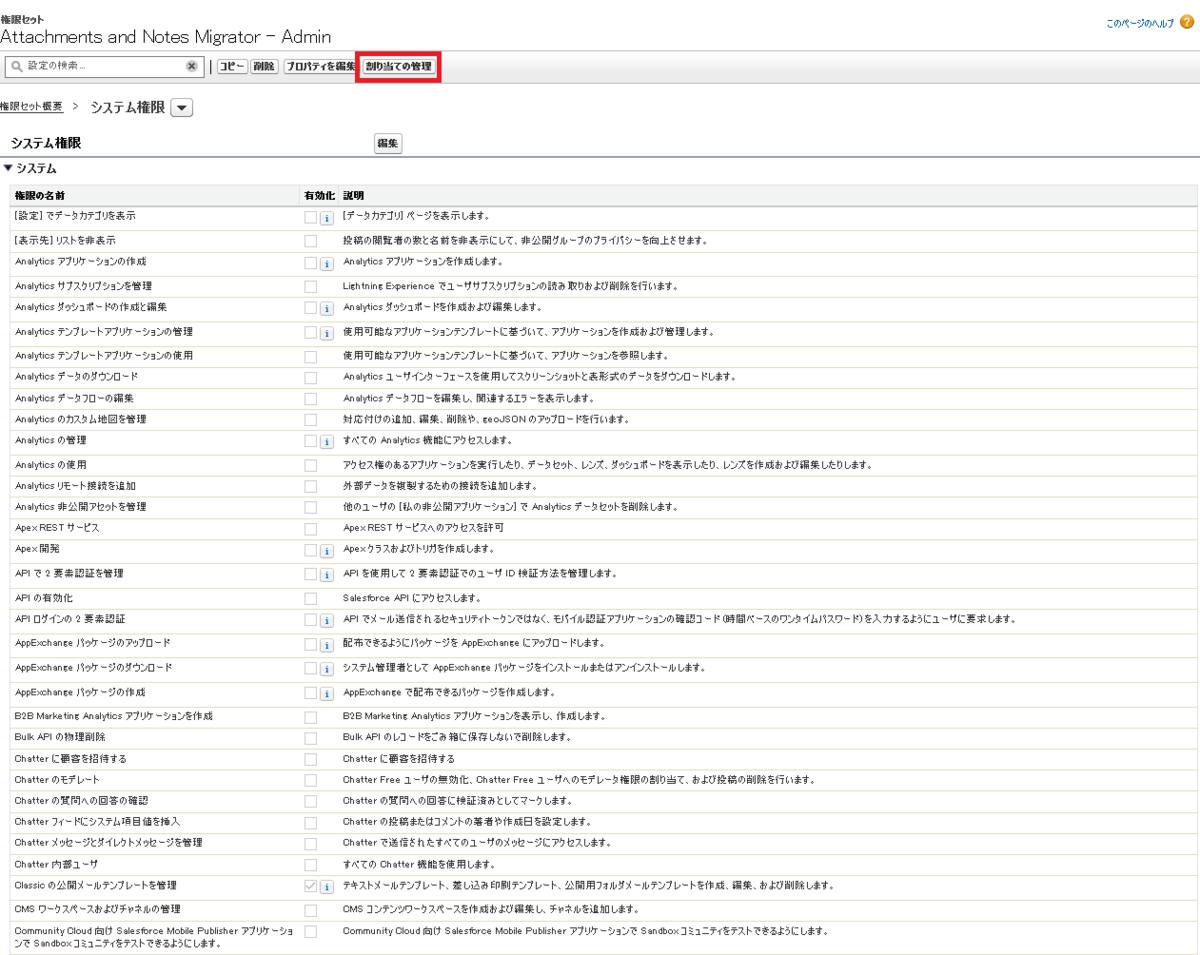Select the Analytics データフローの編集 row label
The image size is (1200, 955).
75,398
